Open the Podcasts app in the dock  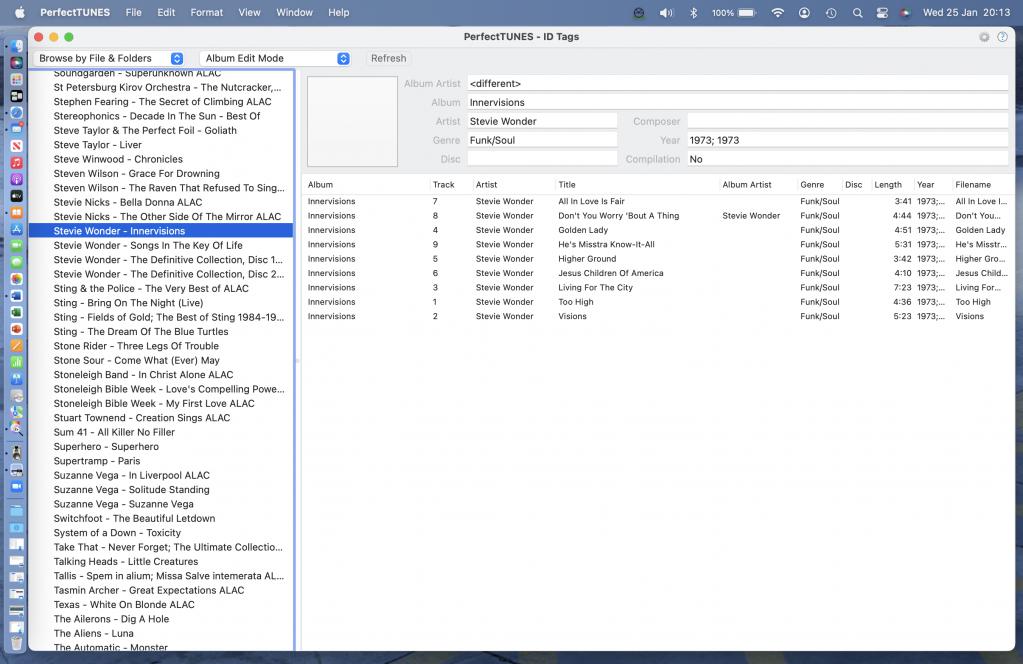[17, 179]
